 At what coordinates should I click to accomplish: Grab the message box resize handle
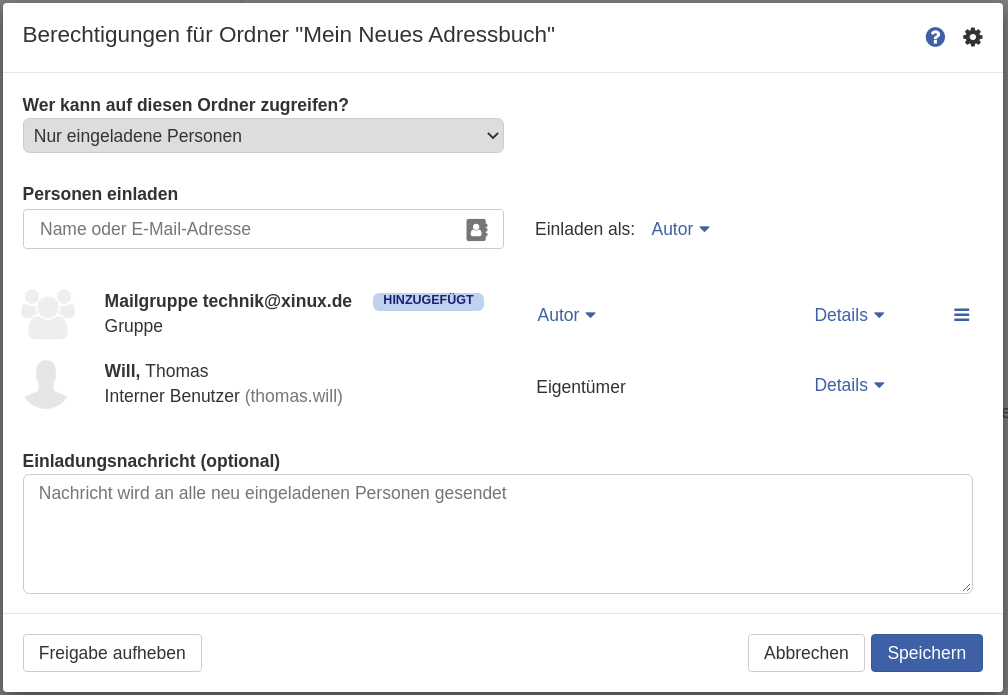click(966, 588)
